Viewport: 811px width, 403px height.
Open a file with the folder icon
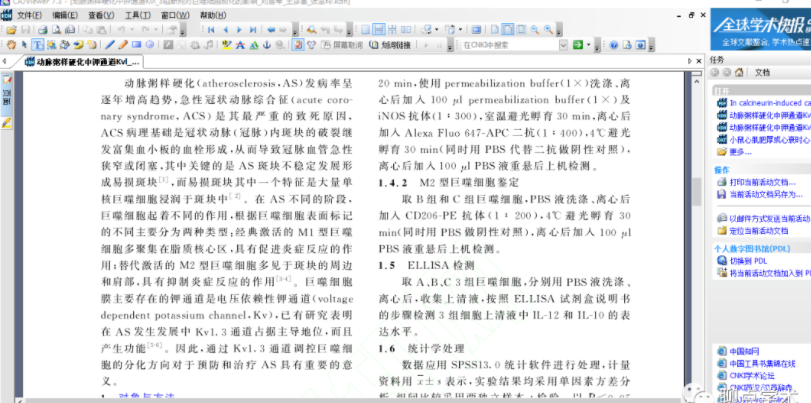[11, 30]
